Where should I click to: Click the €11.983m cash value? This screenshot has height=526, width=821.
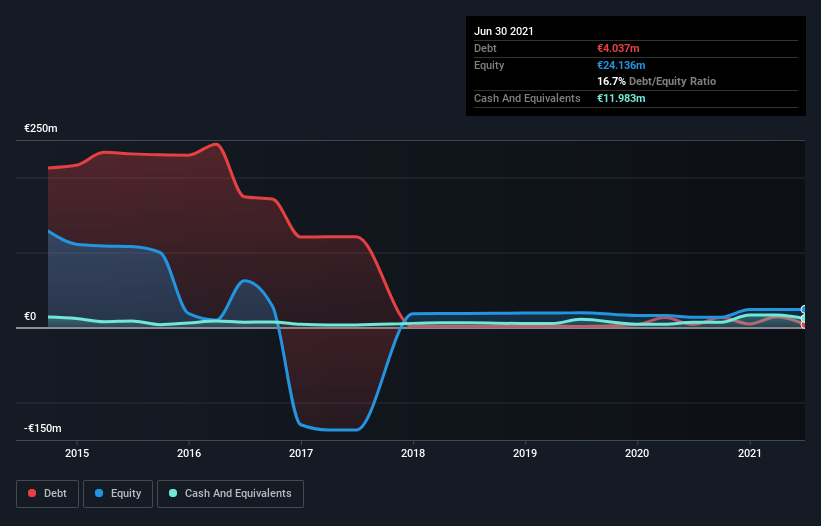pos(622,98)
